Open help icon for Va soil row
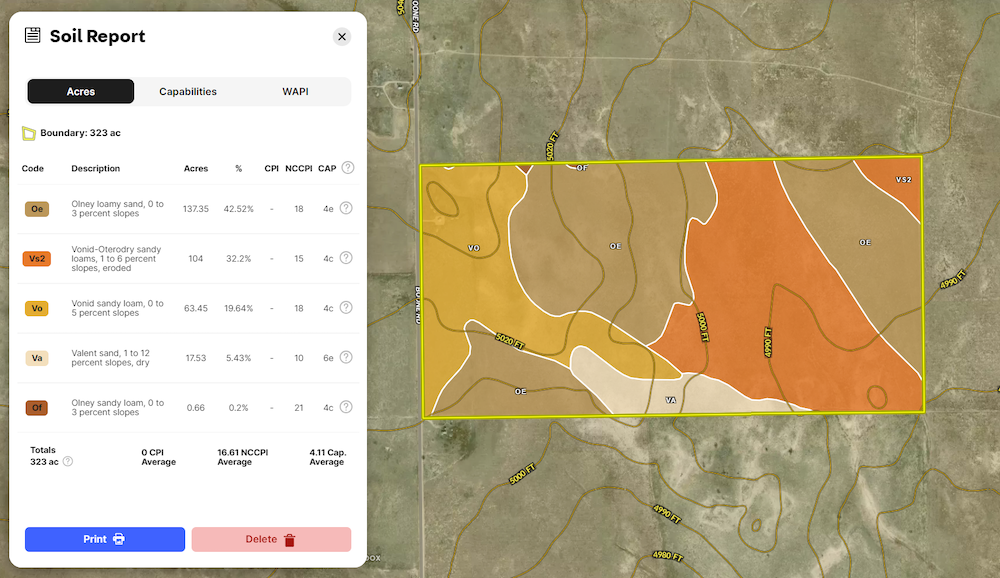 pyautogui.click(x=346, y=357)
